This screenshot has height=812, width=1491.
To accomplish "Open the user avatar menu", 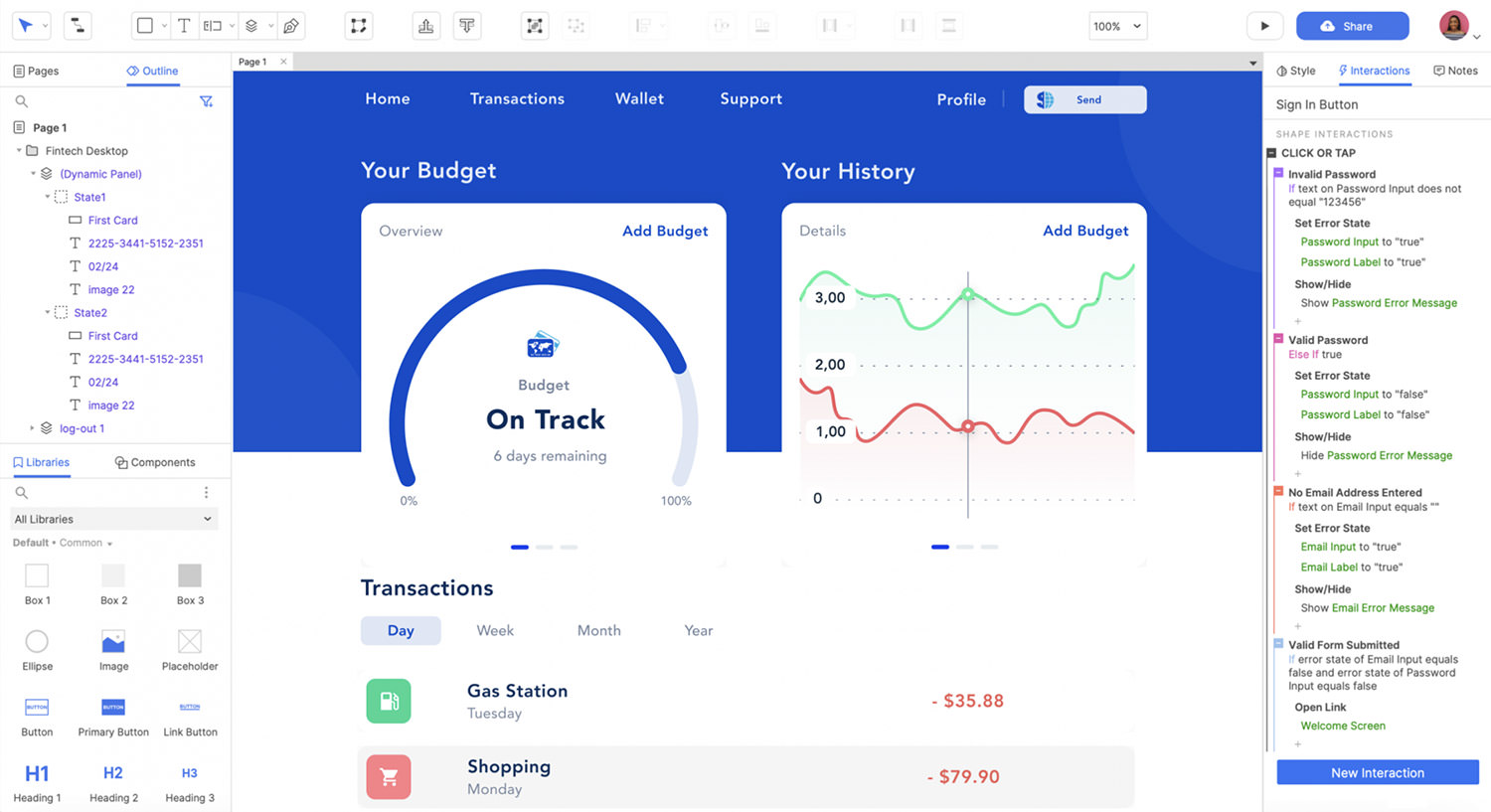I will coord(1454,25).
